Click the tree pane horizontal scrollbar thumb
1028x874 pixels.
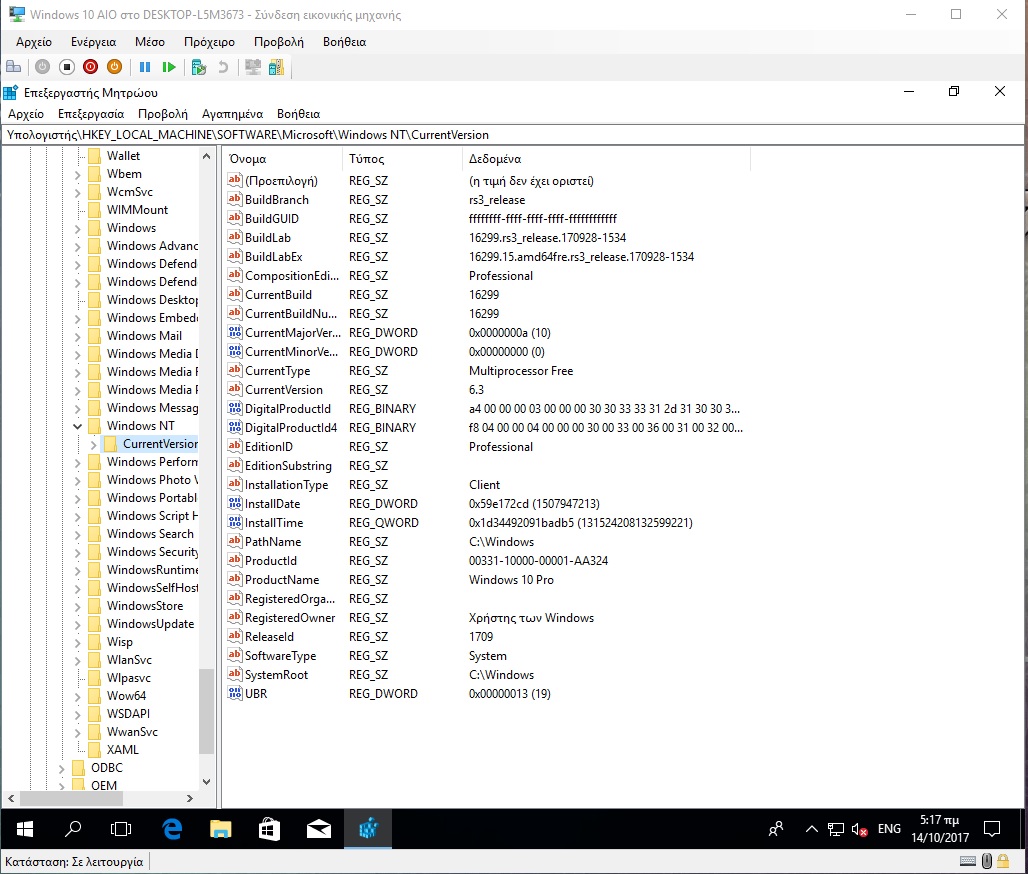click(x=71, y=799)
